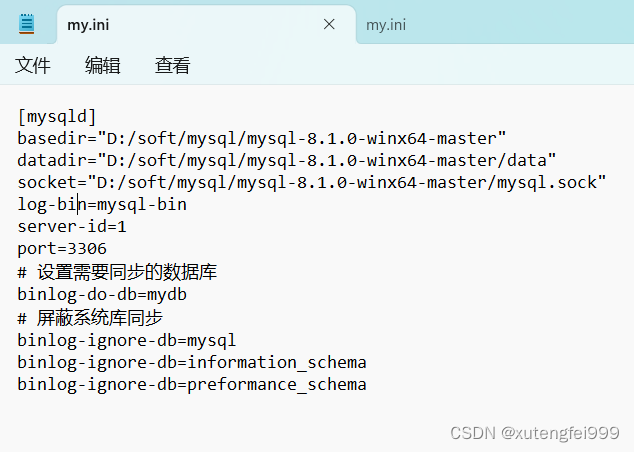Open the 文件 menu

[x=33, y=66]
